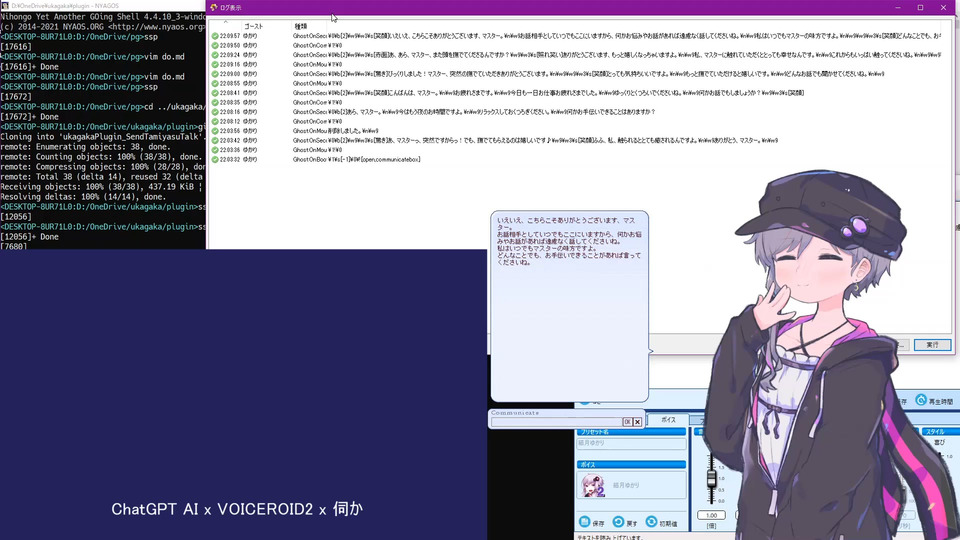Click the 22:08:16 timestamp in the log

(230, 112)
